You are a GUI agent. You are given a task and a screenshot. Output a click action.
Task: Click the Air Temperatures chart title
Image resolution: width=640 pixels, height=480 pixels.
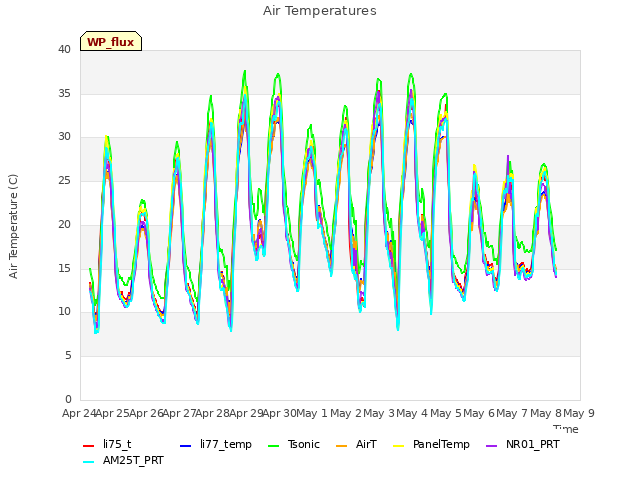point(320,11)
